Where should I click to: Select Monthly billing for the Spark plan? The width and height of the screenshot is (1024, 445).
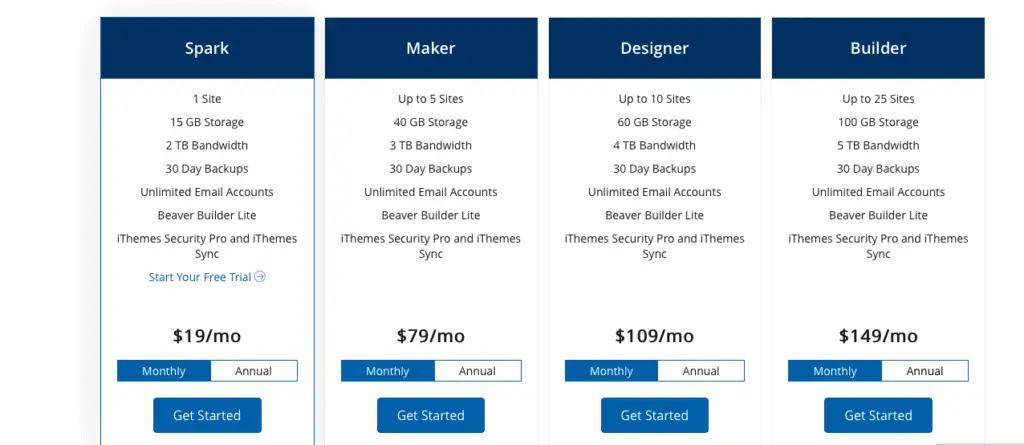[164, 371]
